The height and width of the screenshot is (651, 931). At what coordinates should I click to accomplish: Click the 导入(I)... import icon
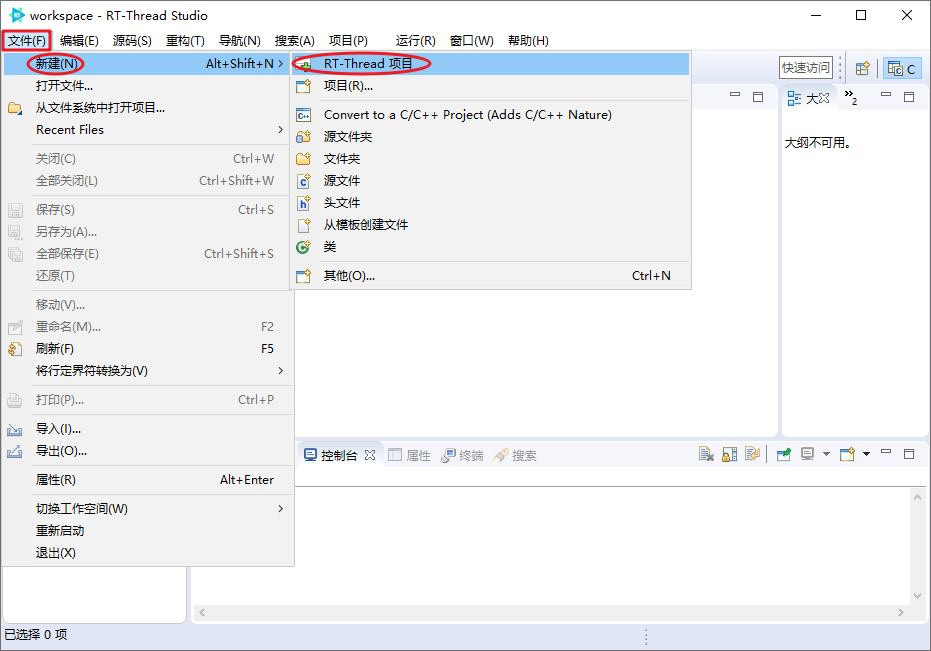click(14, 429)
